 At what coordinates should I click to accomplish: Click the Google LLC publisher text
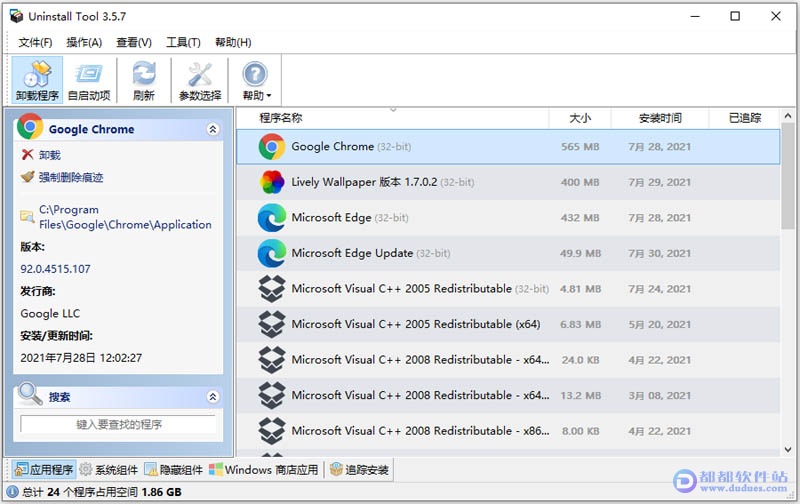point(50,314)
